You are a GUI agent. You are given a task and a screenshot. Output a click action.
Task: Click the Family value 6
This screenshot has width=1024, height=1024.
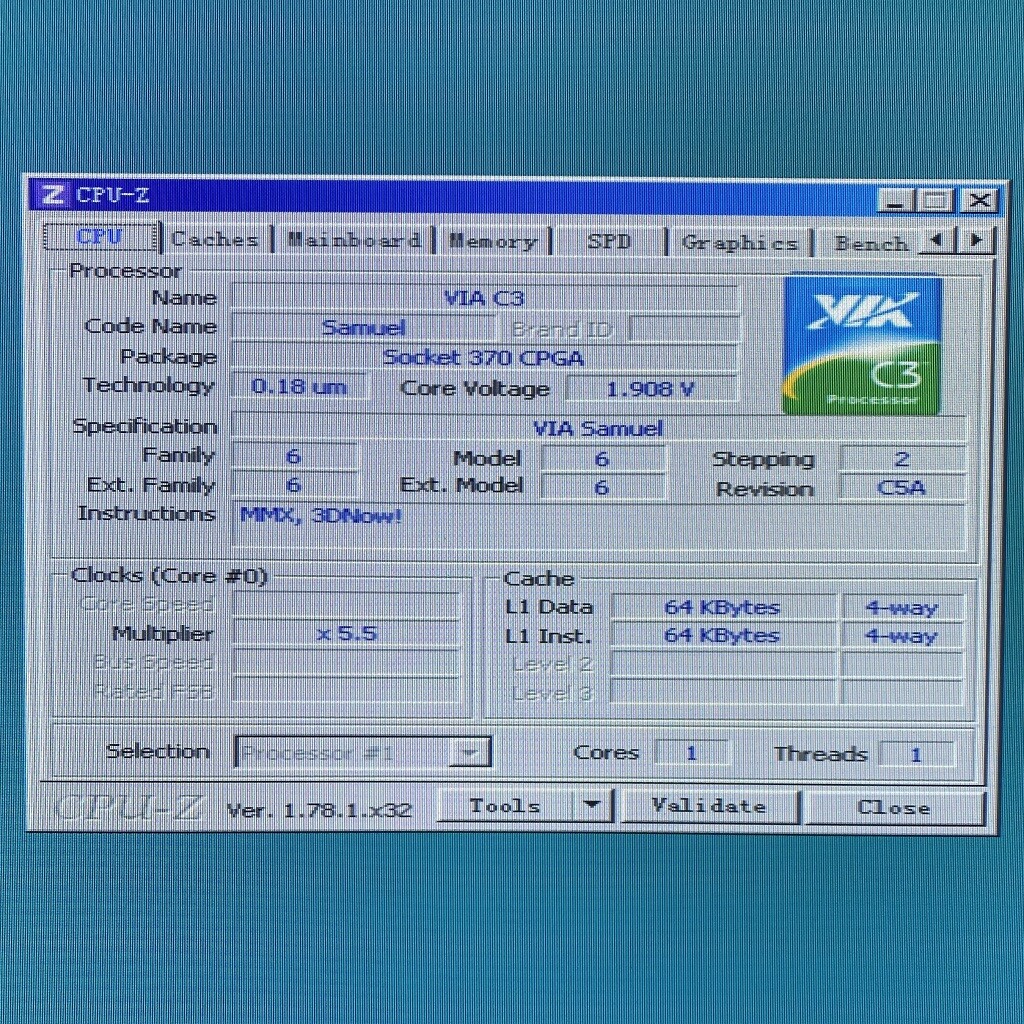(x=294, y=456)
